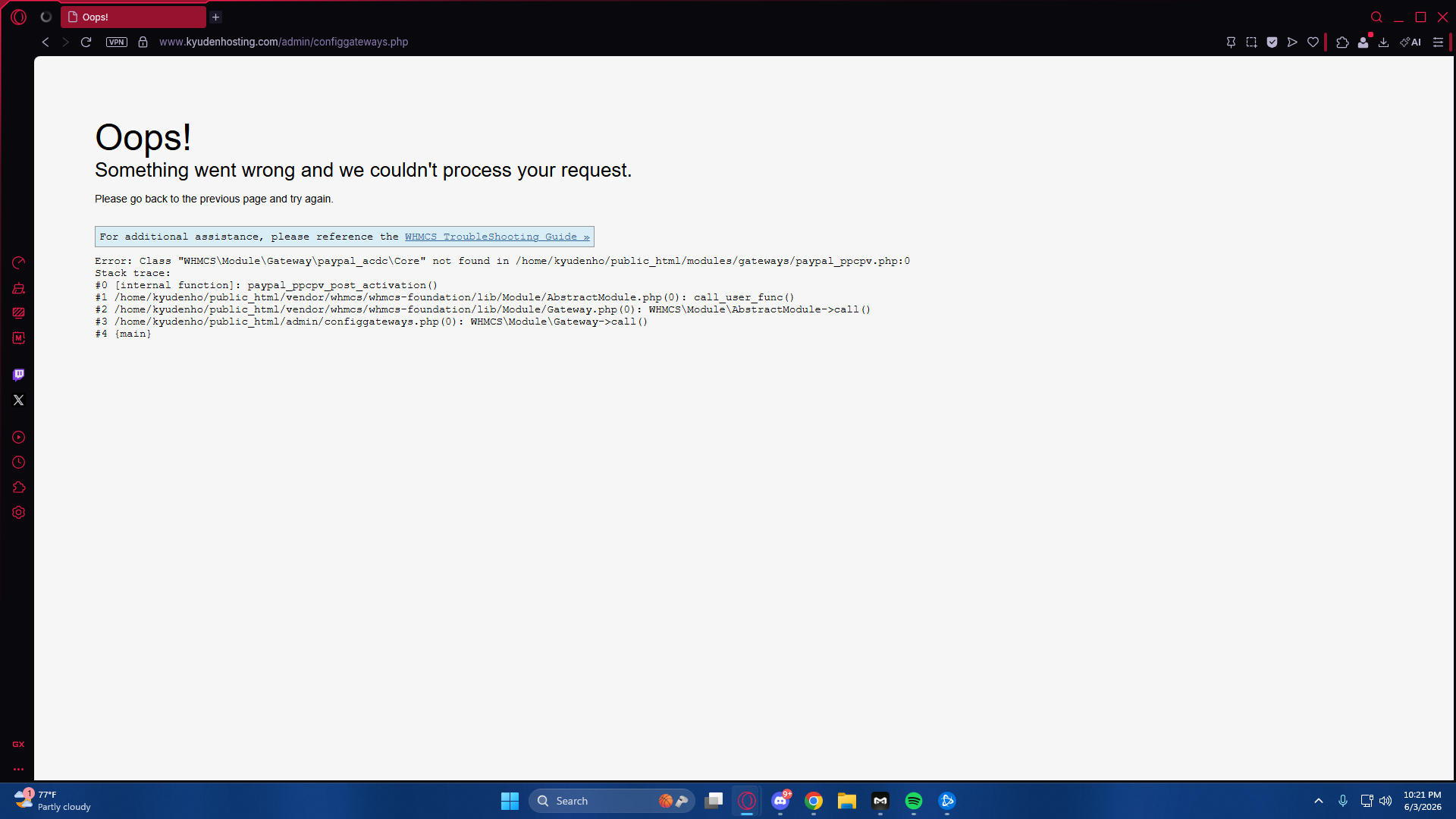
Task: Click the 'Oops!' page heading
Action: [x=143, y=137]
